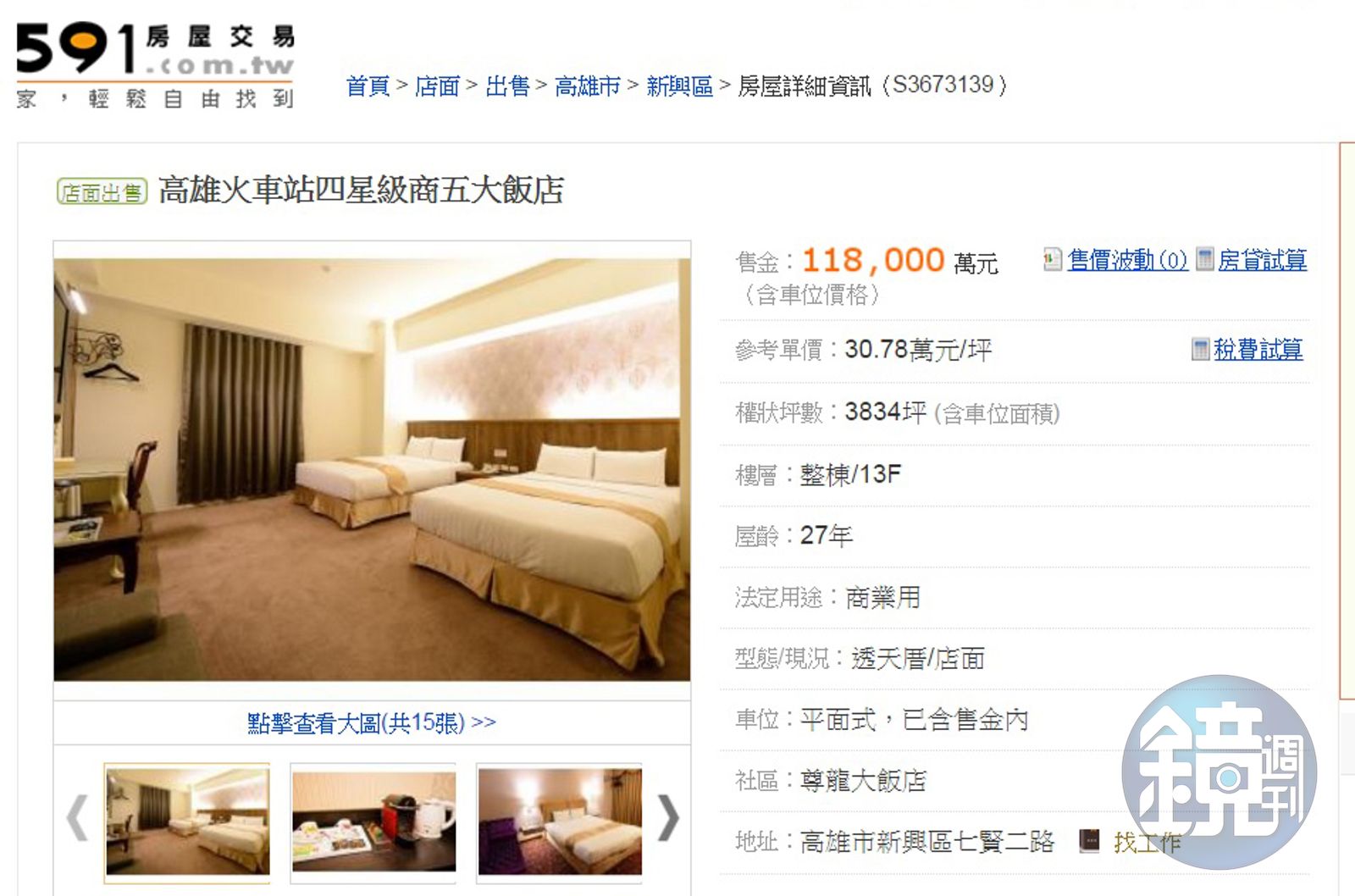This screenshot has height=896, width=1355.
Task: Show next thumbnails with right arrow
Action: coord(668,819)
